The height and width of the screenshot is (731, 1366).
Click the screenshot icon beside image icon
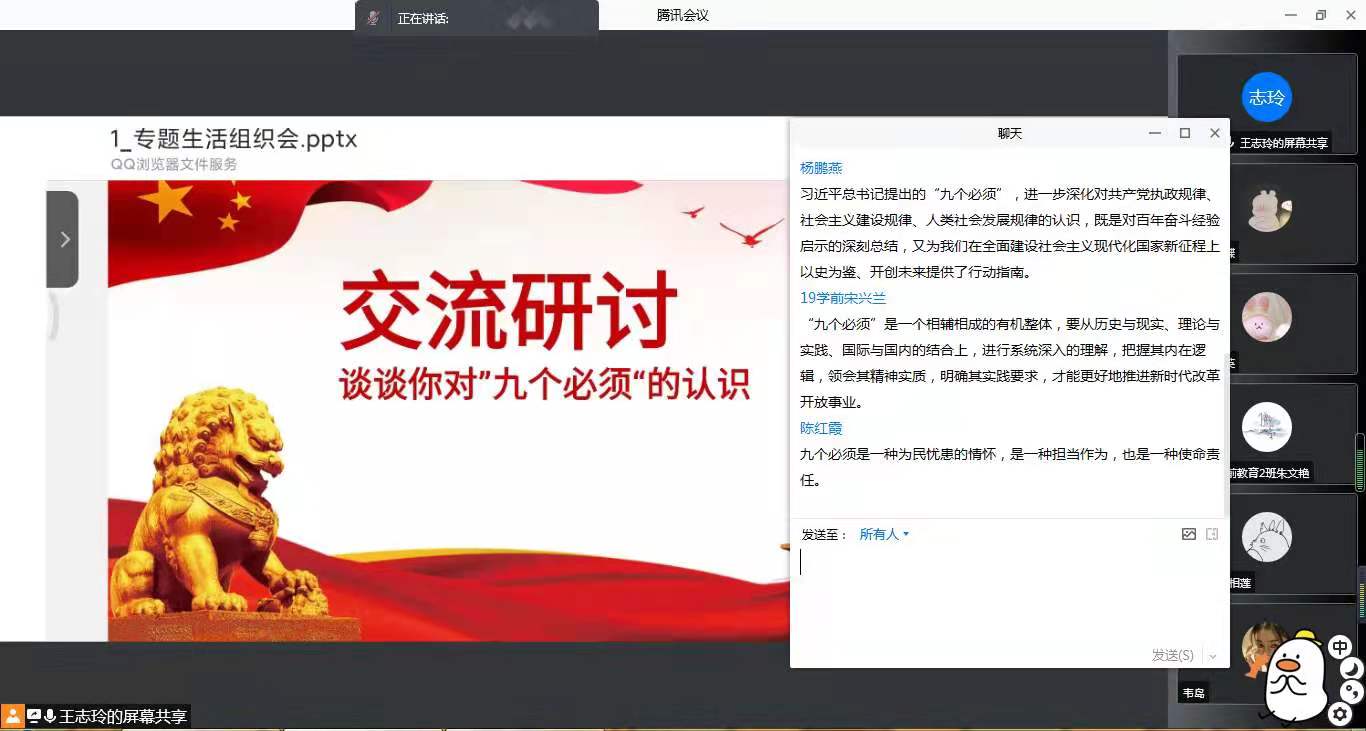tap(1212, 534)
